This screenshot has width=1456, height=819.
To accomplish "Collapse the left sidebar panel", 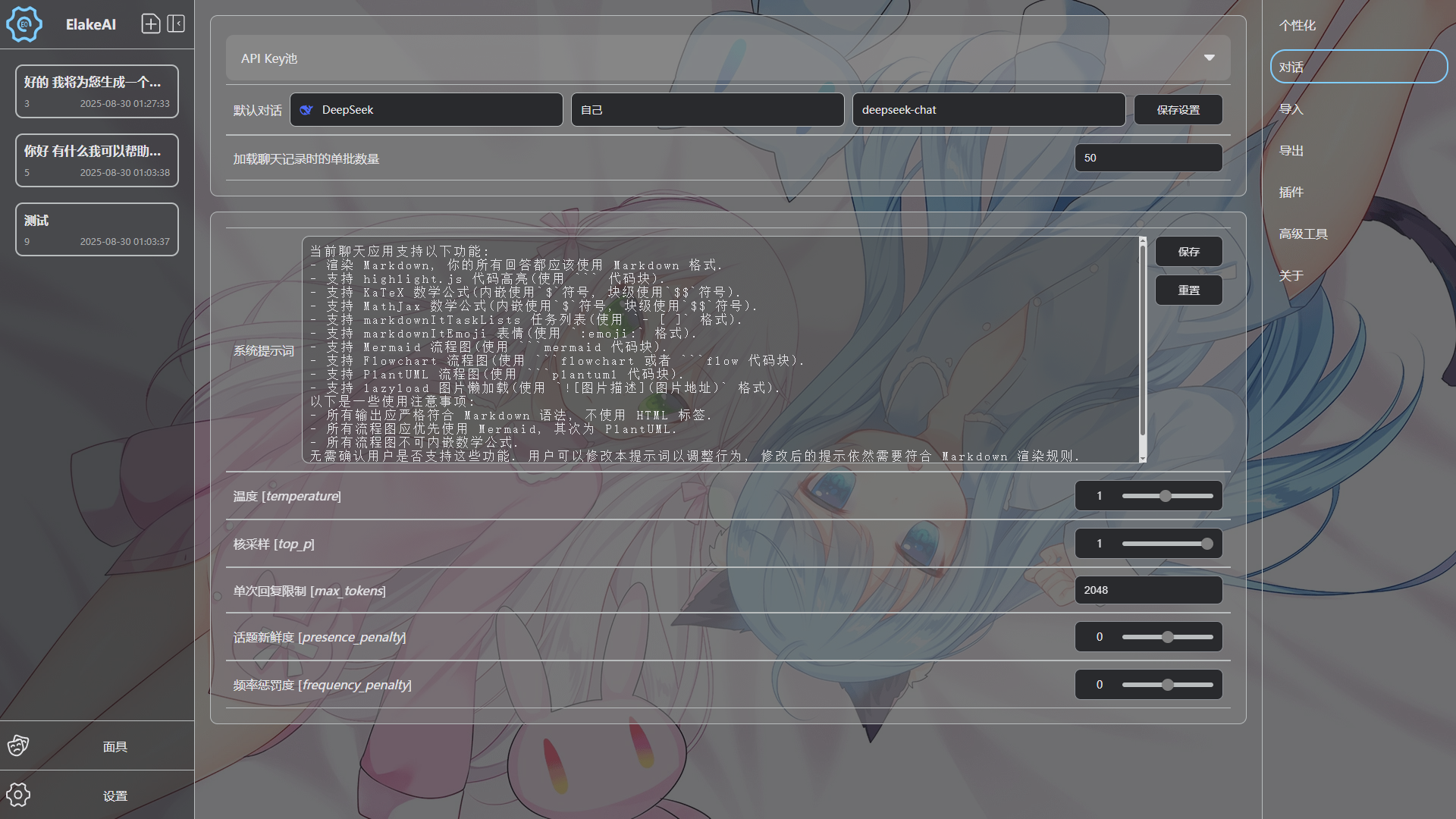I will point(176,24).
